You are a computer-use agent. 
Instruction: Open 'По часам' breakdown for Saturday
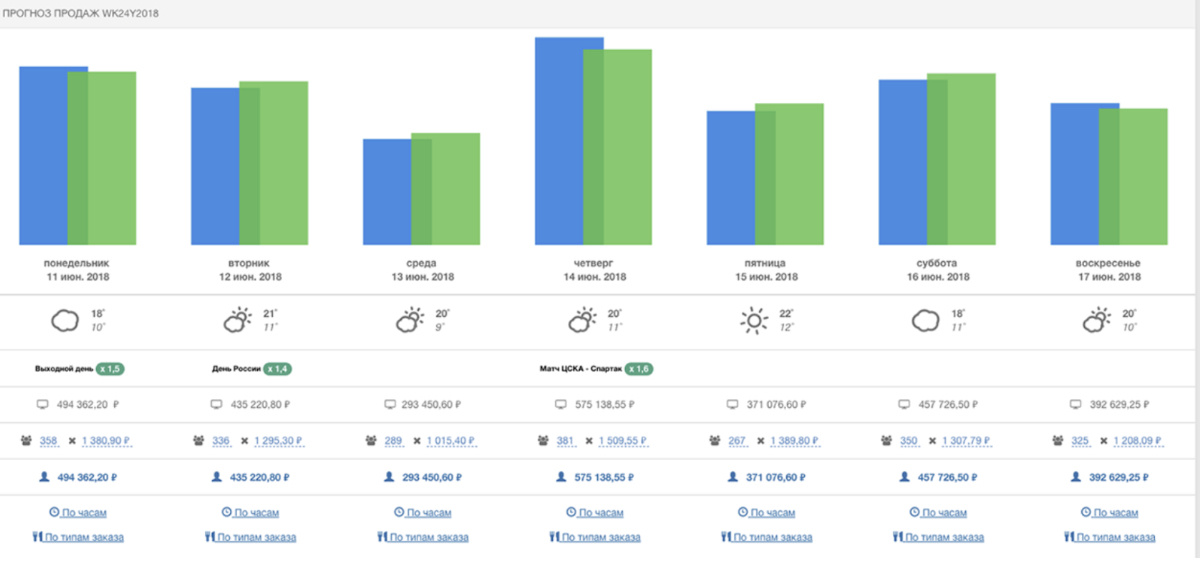pyautogui.click(x=938, y=512)
